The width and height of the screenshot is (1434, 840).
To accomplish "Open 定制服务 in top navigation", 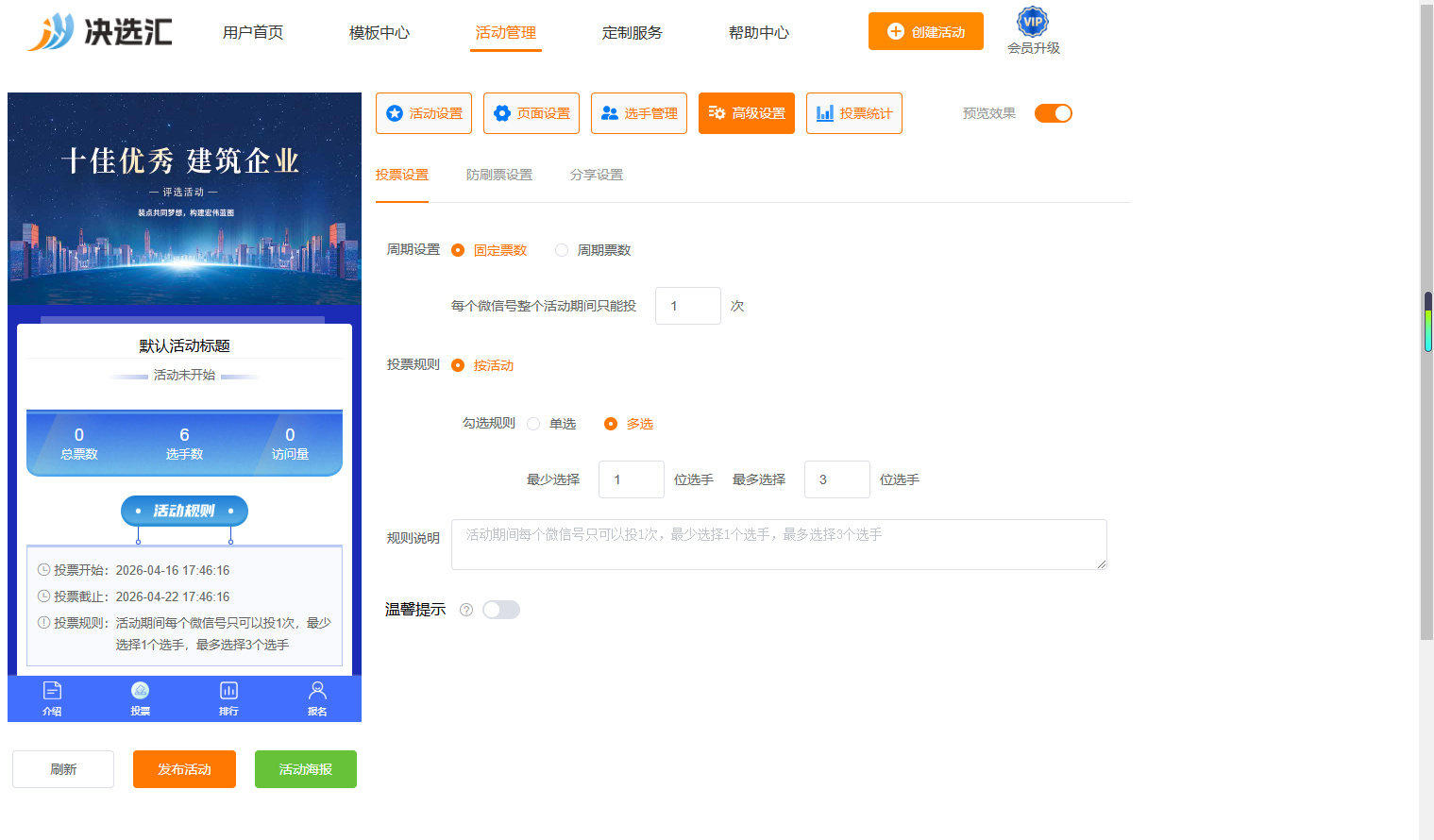I will pyautogui.click(x=633, y=32).
